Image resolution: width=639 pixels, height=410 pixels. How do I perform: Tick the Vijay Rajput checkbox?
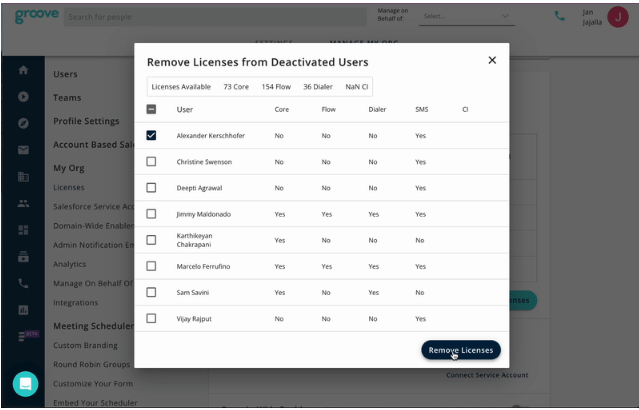(x=151, y=318)
